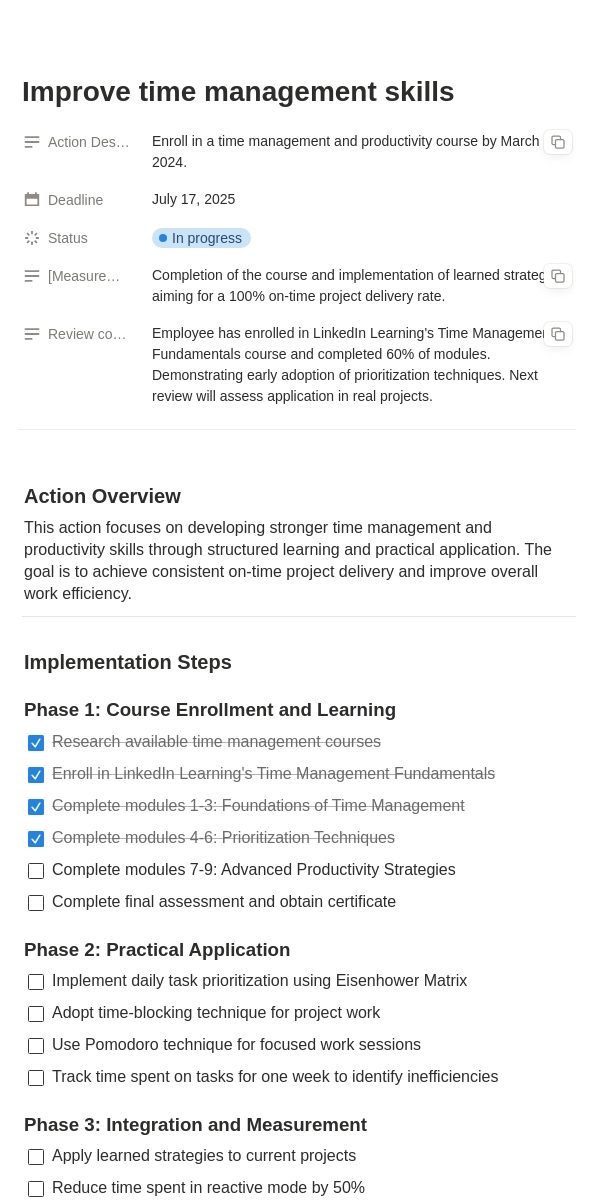Screen dimensions: 600x1200
Task: Check Adopt time-blocking technique item
Action: pyautogui.click(x=36, y=1014)
